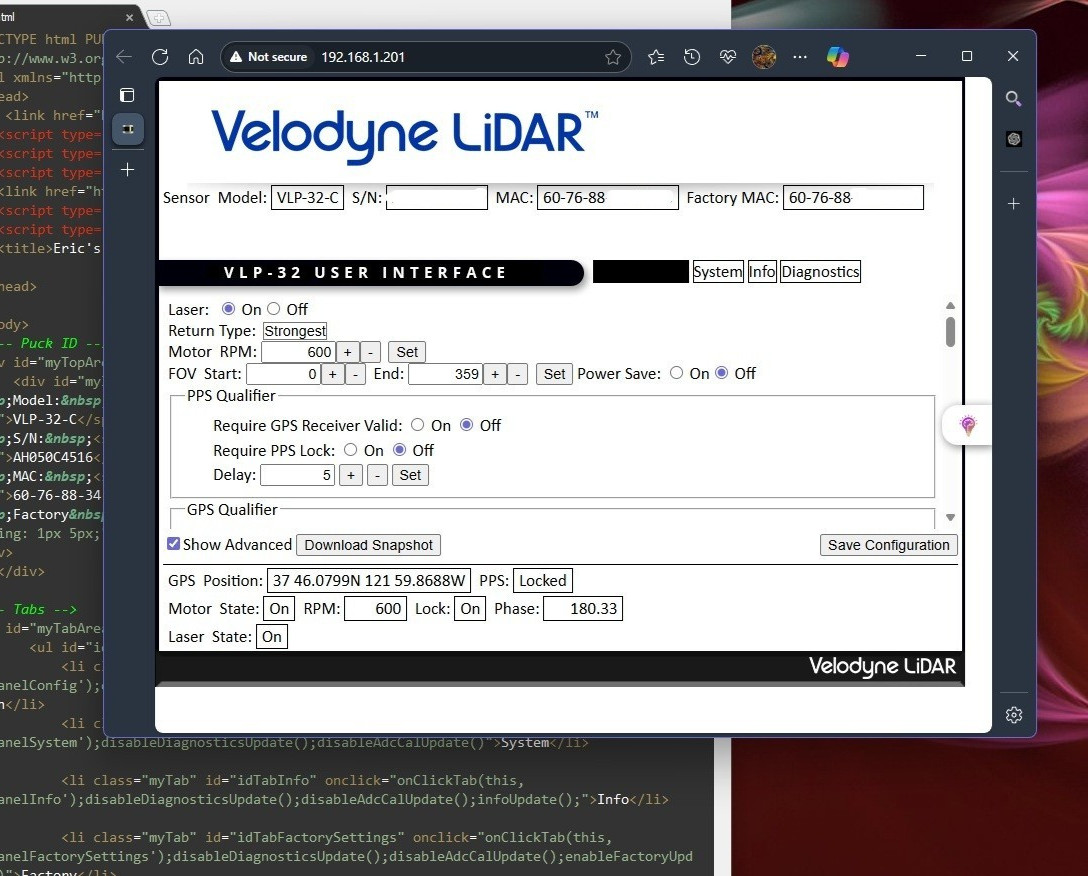Click the floating lightbulb assistant icon
1088x876 pixels.
click(967, 425)
